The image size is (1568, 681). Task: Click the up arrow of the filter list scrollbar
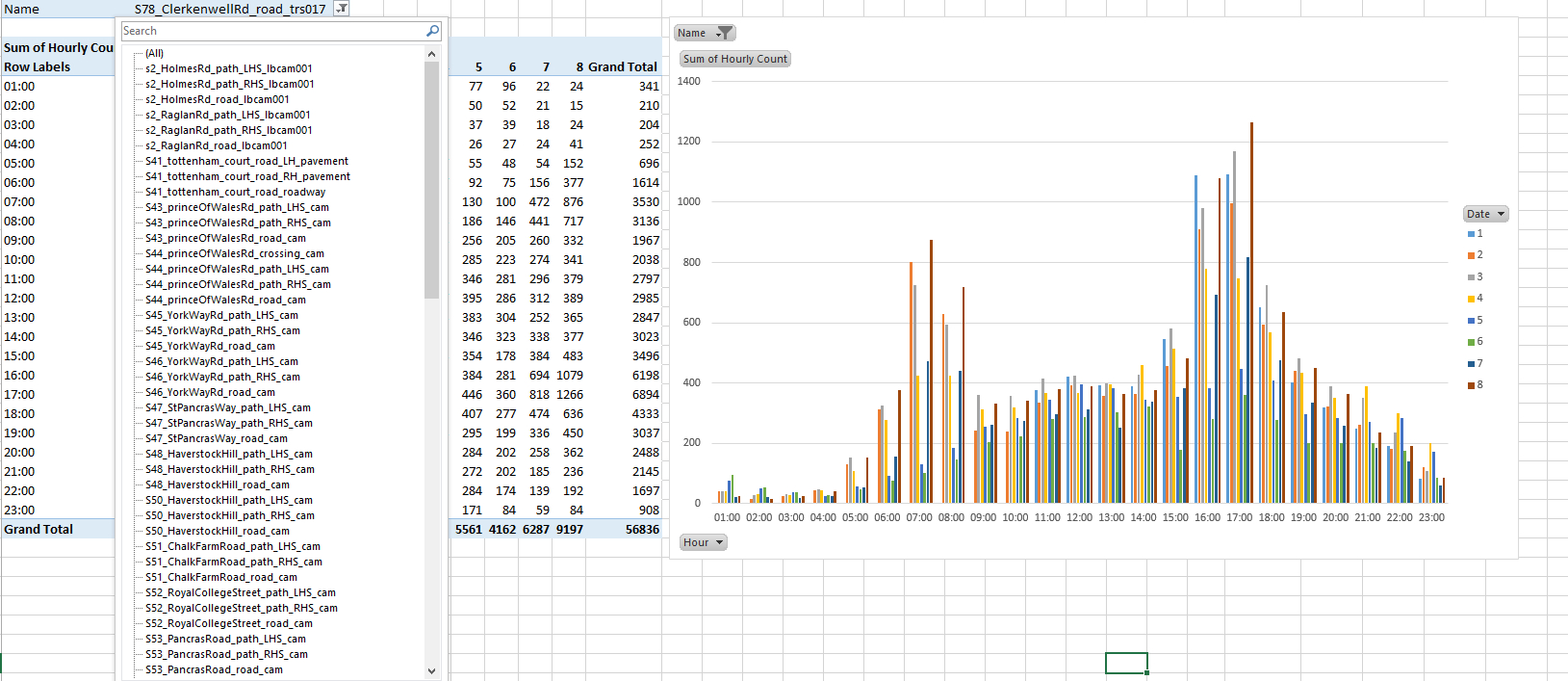pyautogui.click(x=431, y=54)
